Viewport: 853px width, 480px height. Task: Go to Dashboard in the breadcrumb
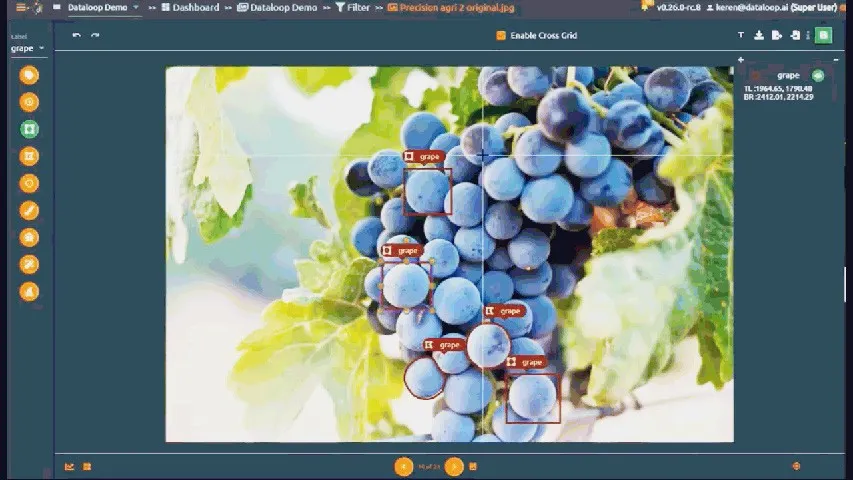point(190,8)
